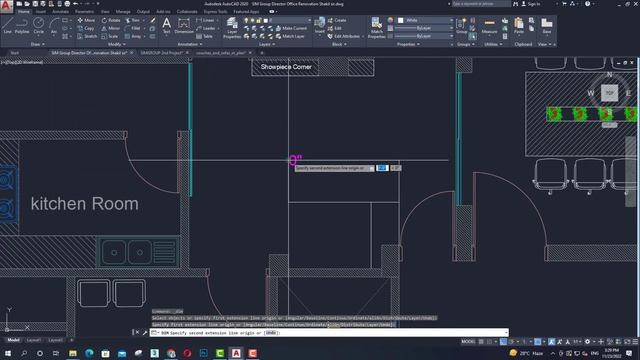Viewport: 640px width, 360px height.
Task: Click Sign In link
Action: pos(530,4)
